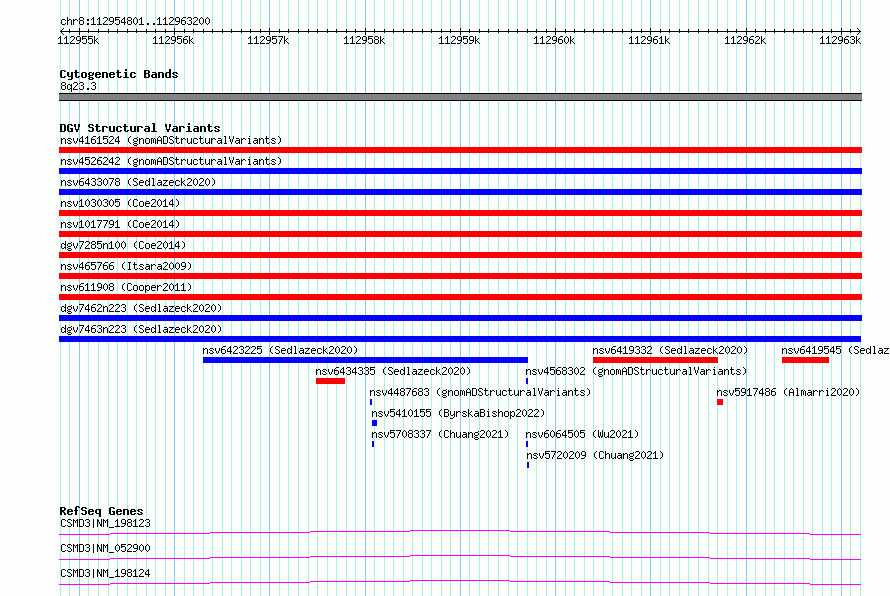Click the small red nsv5917486 marker

[720, 402]
